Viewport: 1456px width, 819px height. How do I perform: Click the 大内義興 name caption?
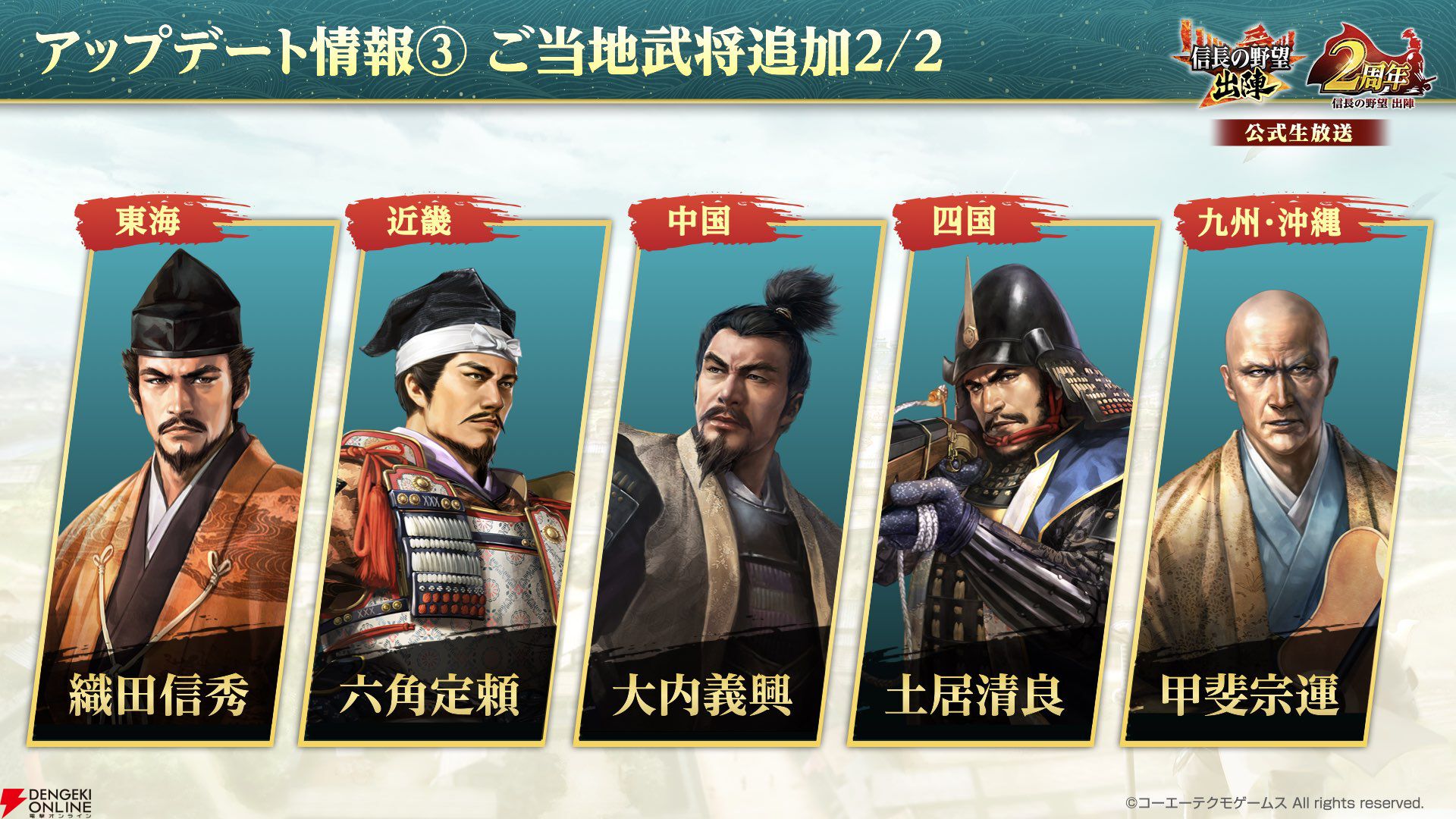click(x=702, y=695)
